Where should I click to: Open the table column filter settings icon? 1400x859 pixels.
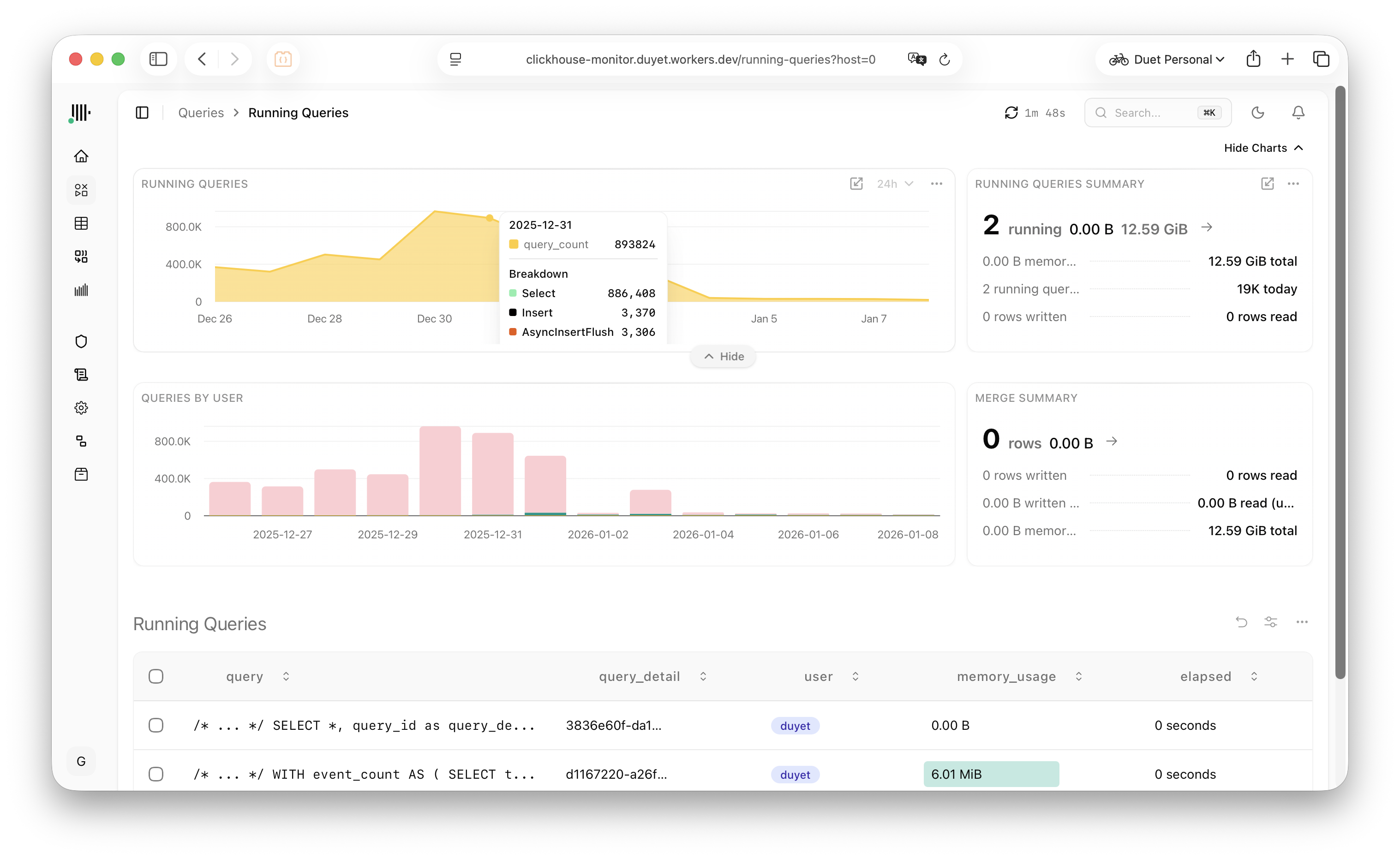(1271, 622)
